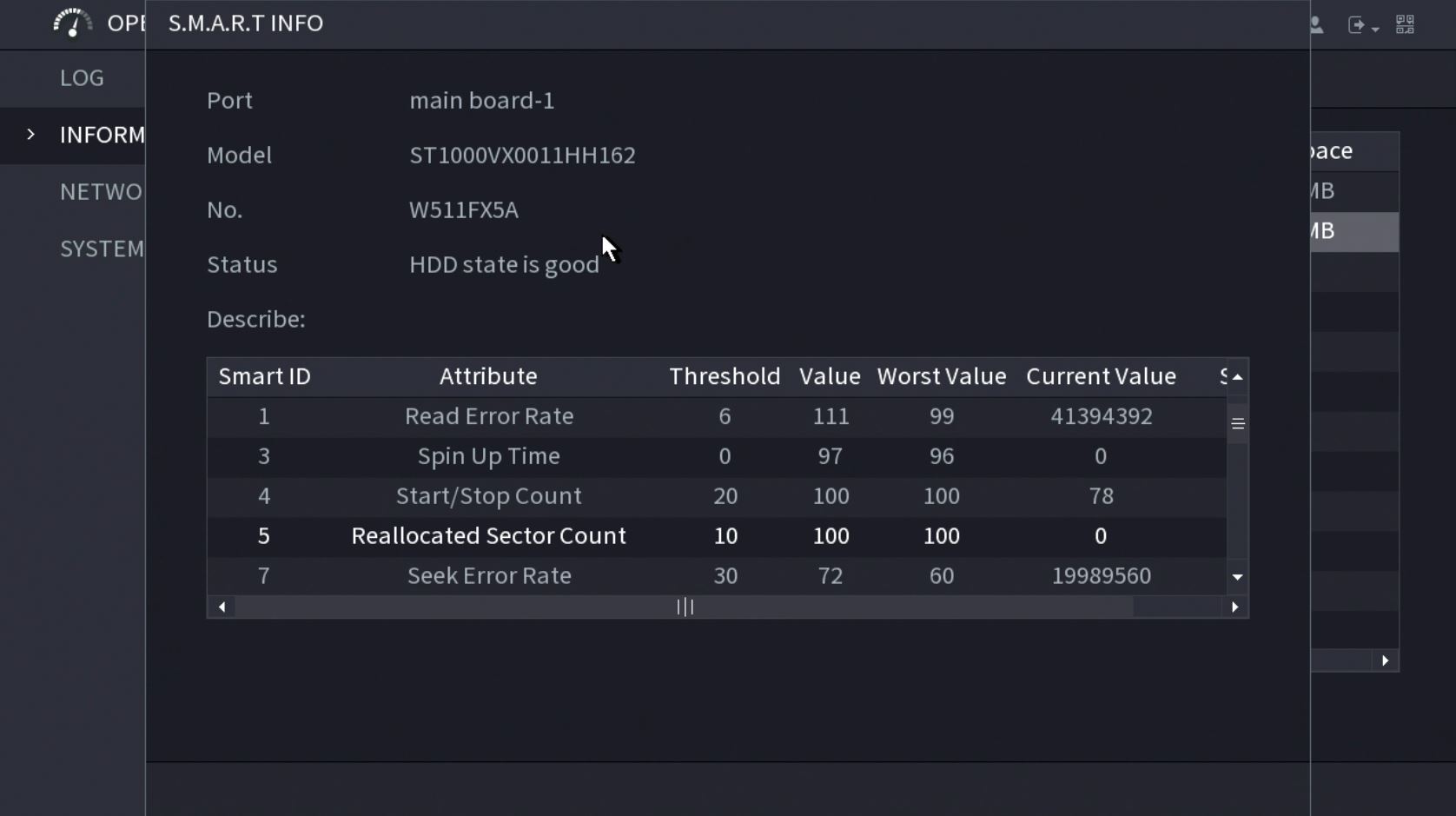
Task: Click the Seek Error Rate row
Action: click(488, 576)
